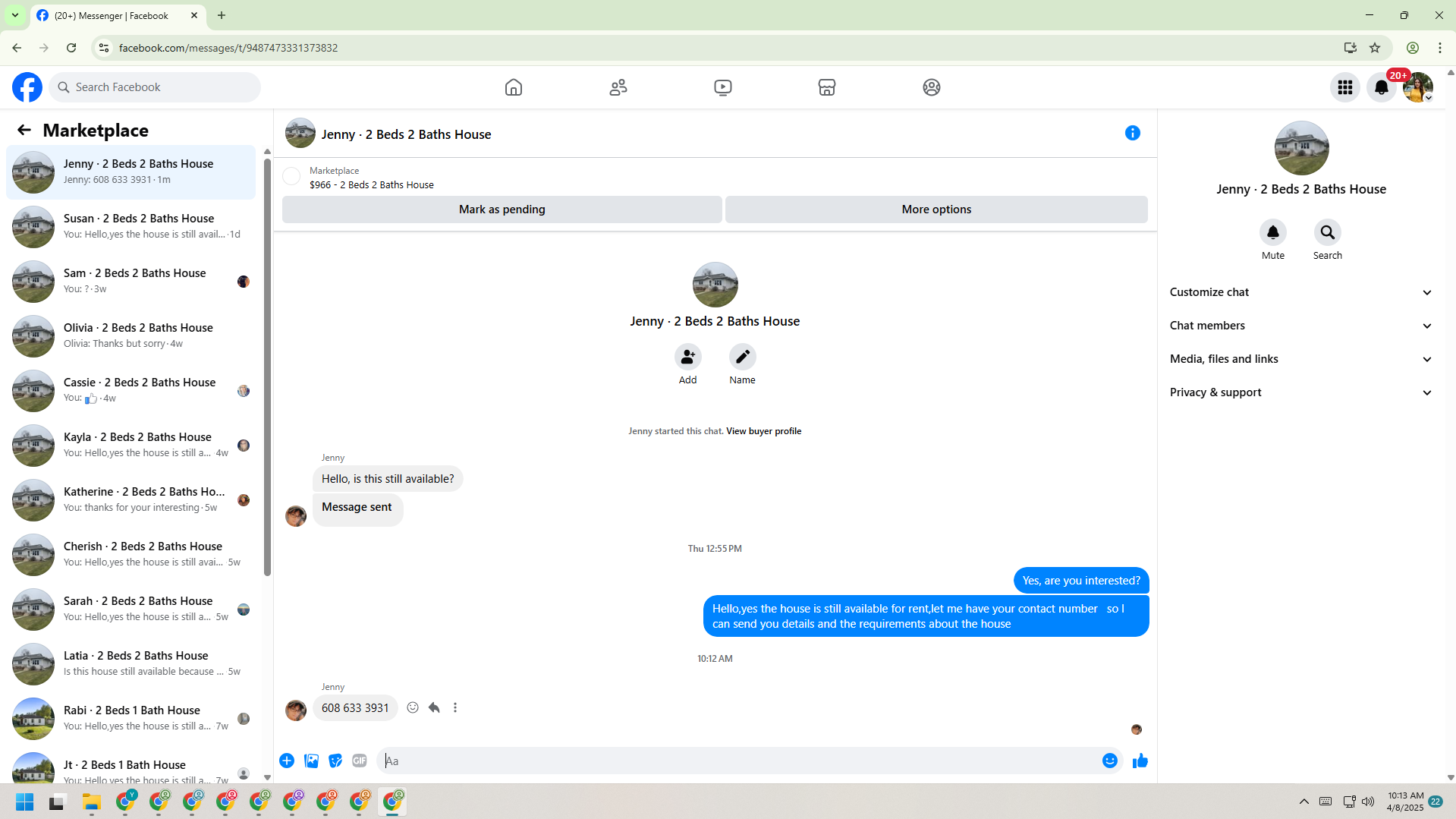1456x819 pixels.
Task: Open Susan 2 Beds 2 Baths House chat
Action: [131, 227]
